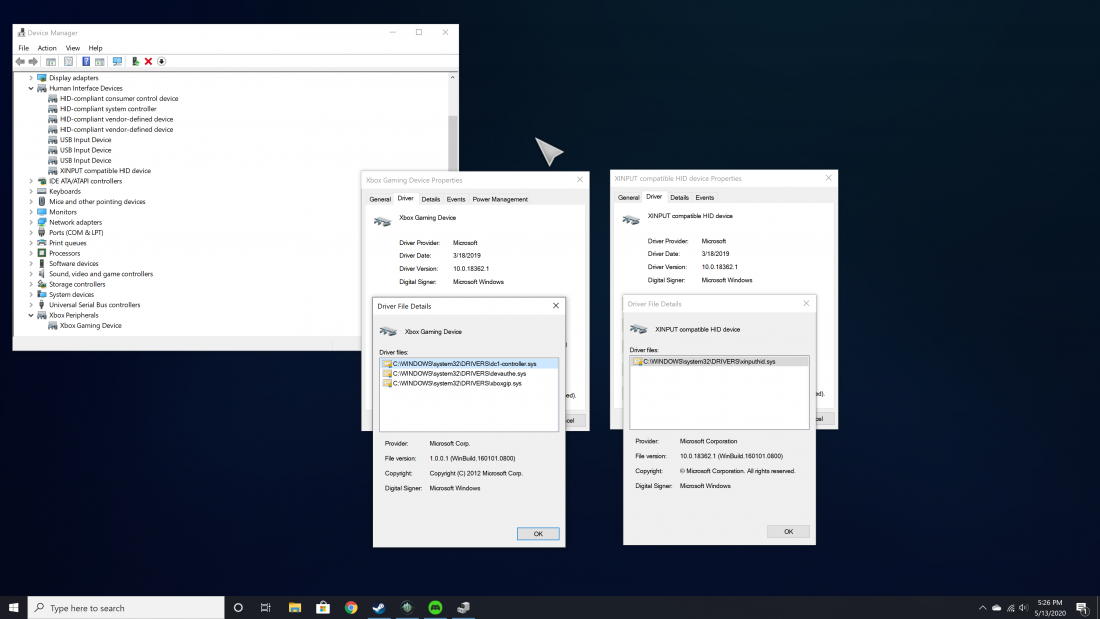
Task: Click the Disable device down-arrow toolbar icon
Action: (x=161, y=62)
